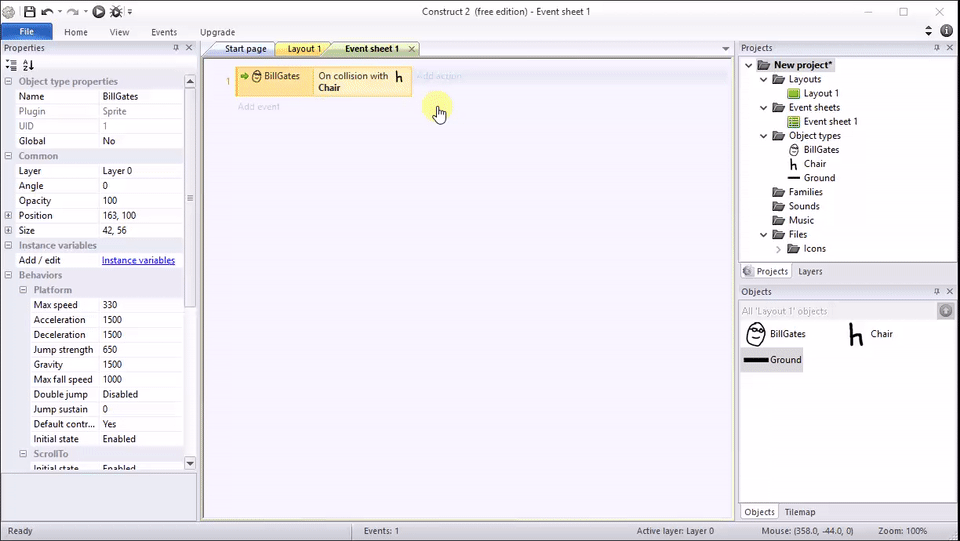
Task: Switch to the Layout 1 tab
Action: coord(304,49)
